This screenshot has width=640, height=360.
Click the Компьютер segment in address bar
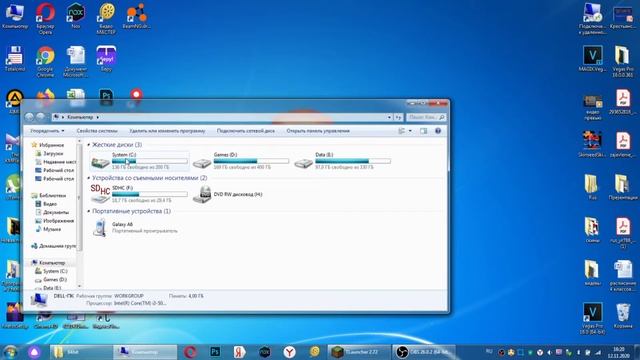coord(80,117)
